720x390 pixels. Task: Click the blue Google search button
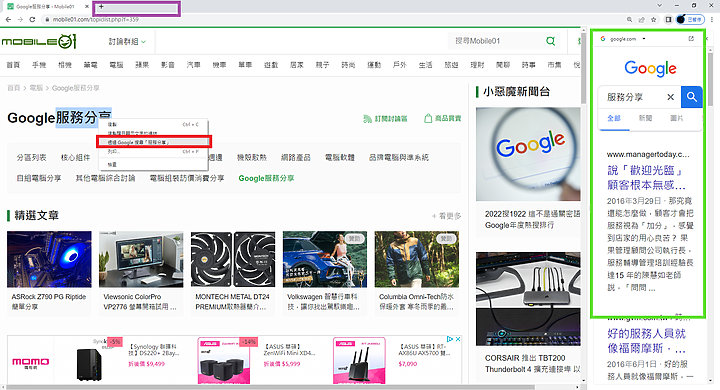pyautogui.click(x=692, y=97)
